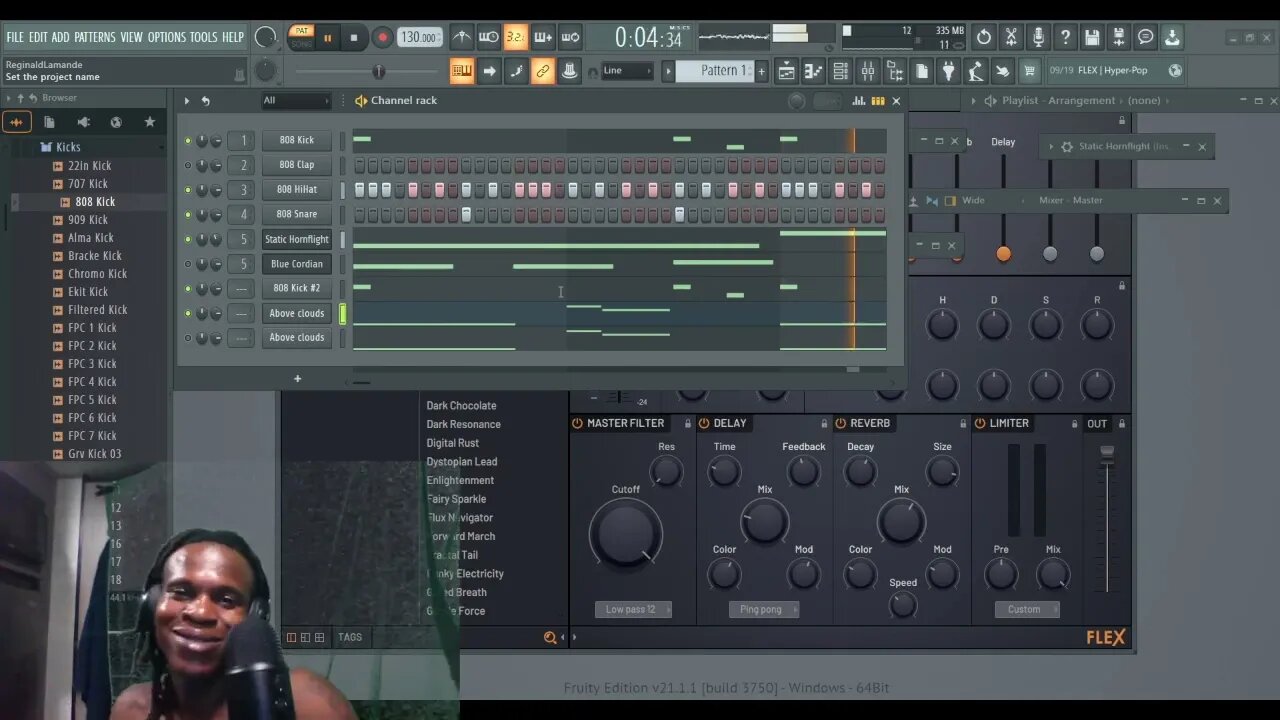Viewport: 1280px width, 720px height.
Task: Click the tempo 130.000 field
Action: [420, 38]
